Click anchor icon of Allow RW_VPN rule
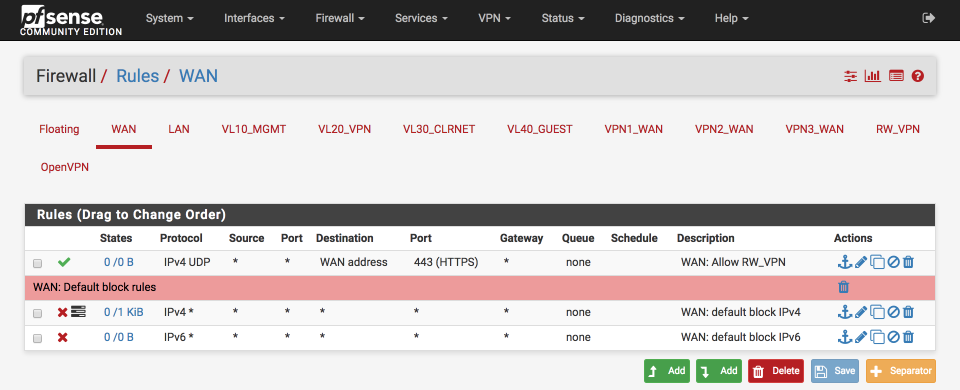This screenshot has width=960, height=390. click(x=845, y=262)
